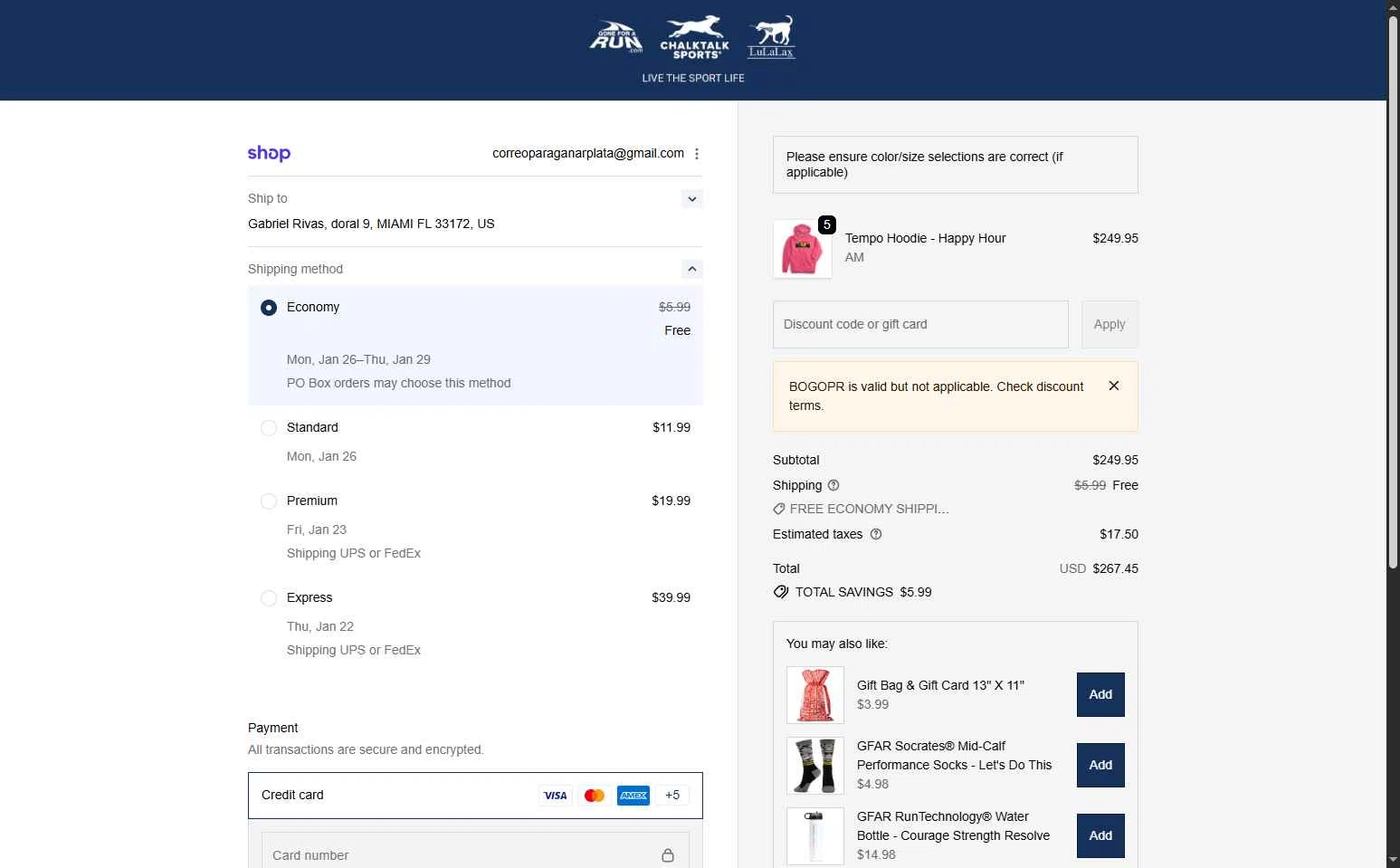
Task: Add Gift Bag & Gift Card to order
Action: click(x=1100, y=694)
